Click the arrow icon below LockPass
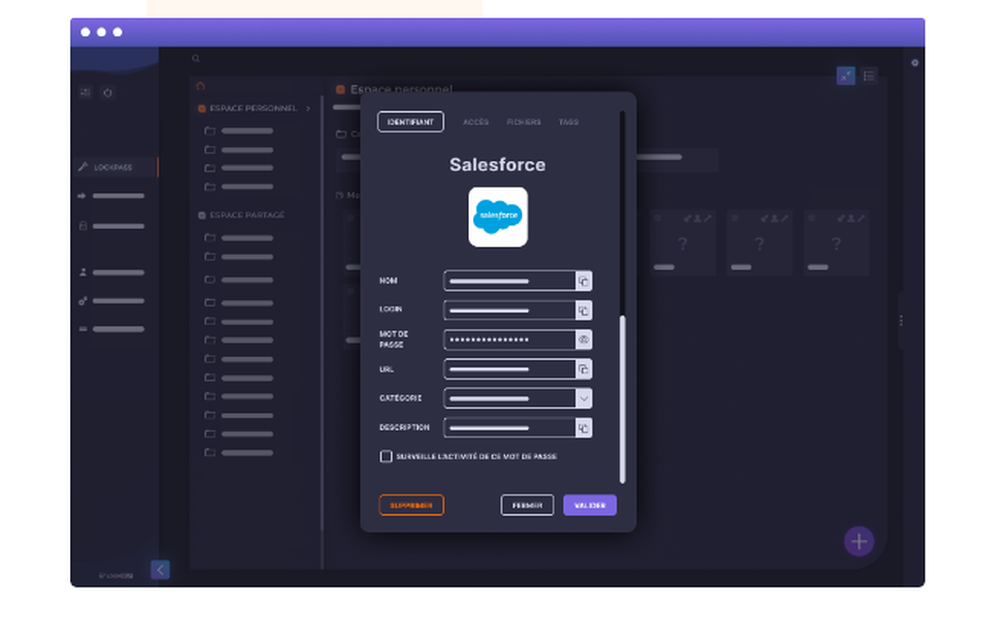 click(x=82, y=196)
